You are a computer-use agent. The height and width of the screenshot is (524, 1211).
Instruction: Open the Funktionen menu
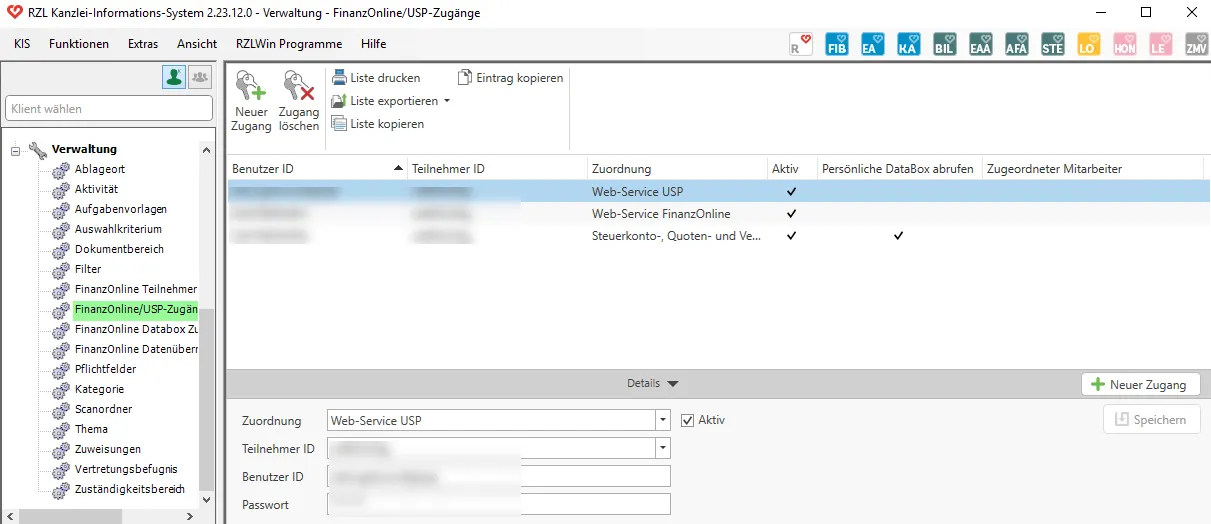[x=79, y=44]
